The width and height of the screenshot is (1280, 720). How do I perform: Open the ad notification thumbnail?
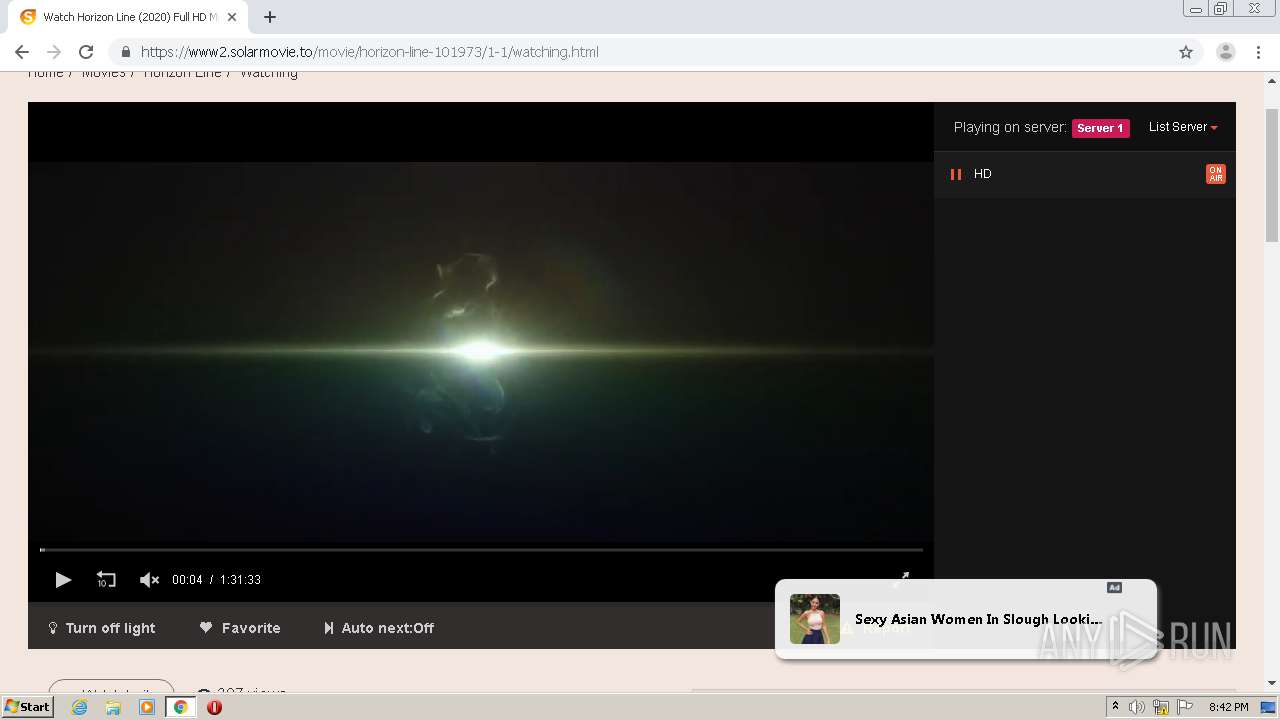[815, 619]
